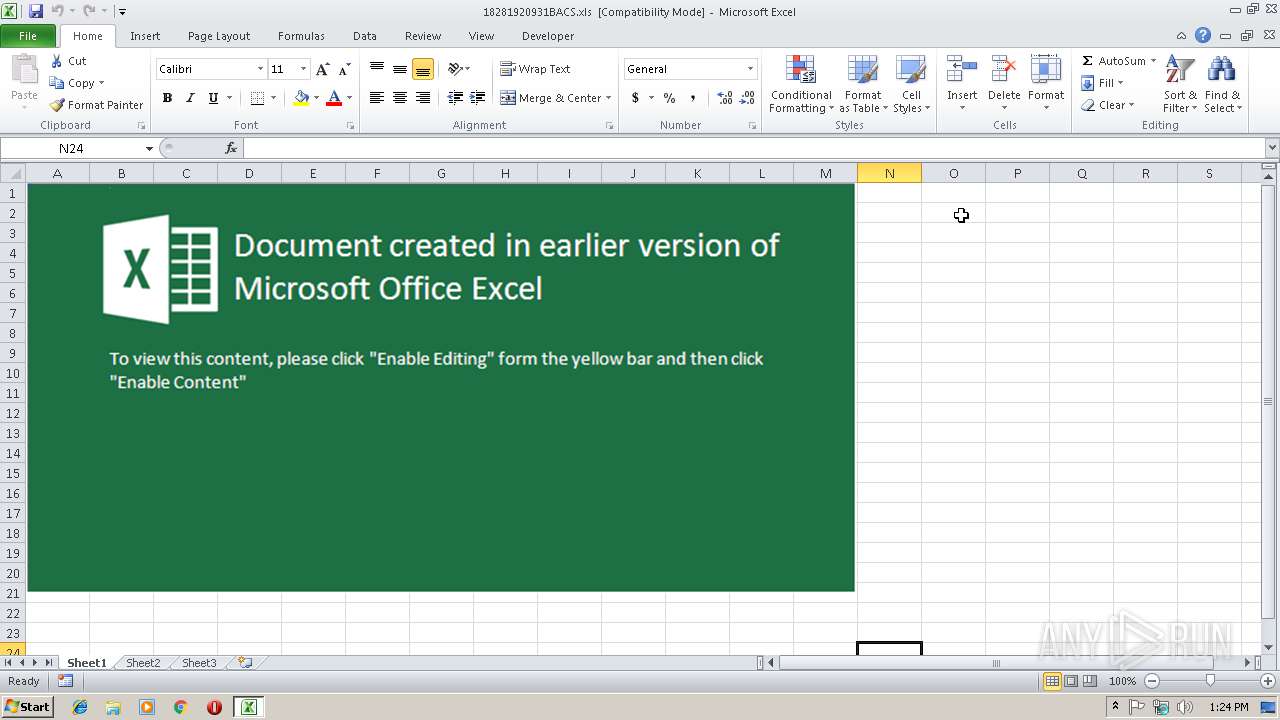Click the Insert cells icon

962,70
